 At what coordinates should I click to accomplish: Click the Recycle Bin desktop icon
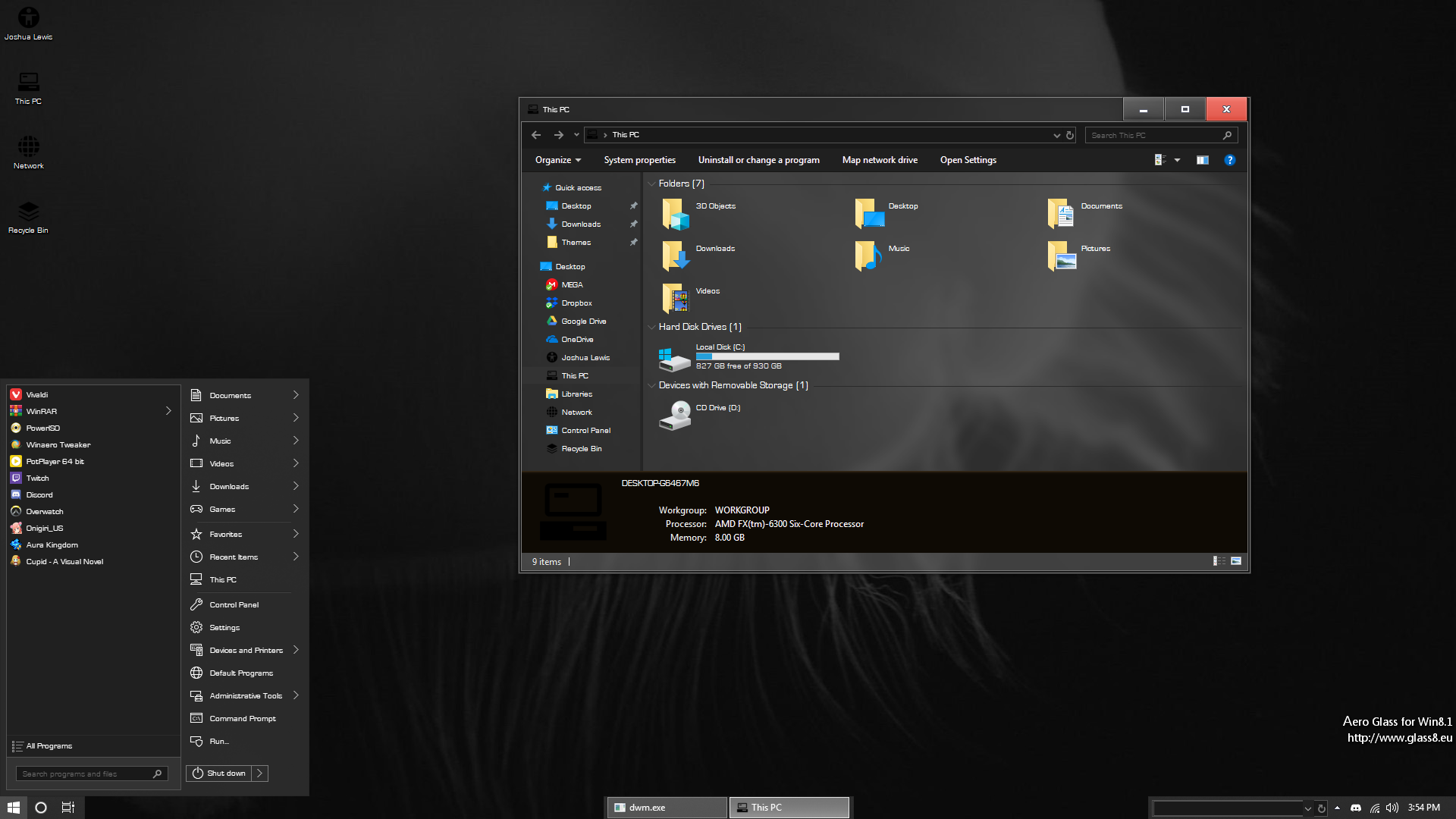pos(27,215)
